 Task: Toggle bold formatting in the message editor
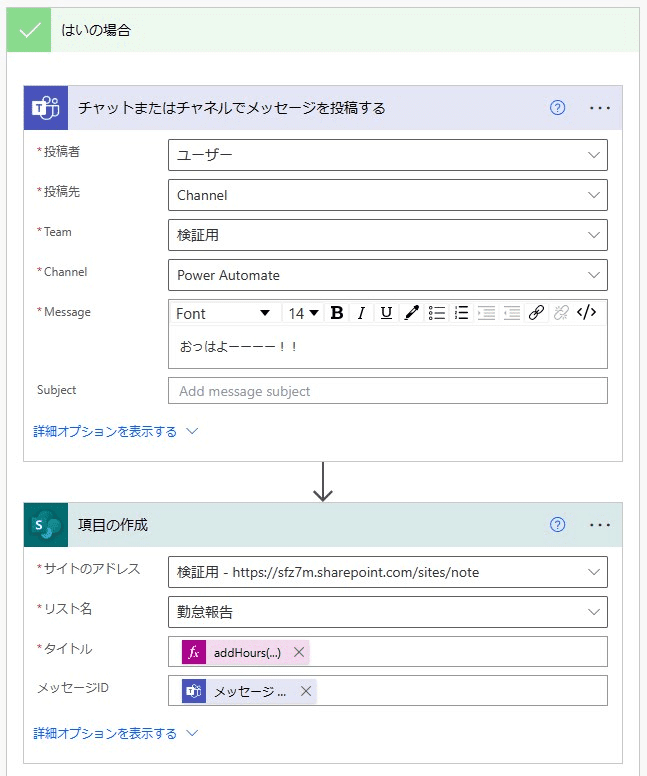tap(337, 313)
